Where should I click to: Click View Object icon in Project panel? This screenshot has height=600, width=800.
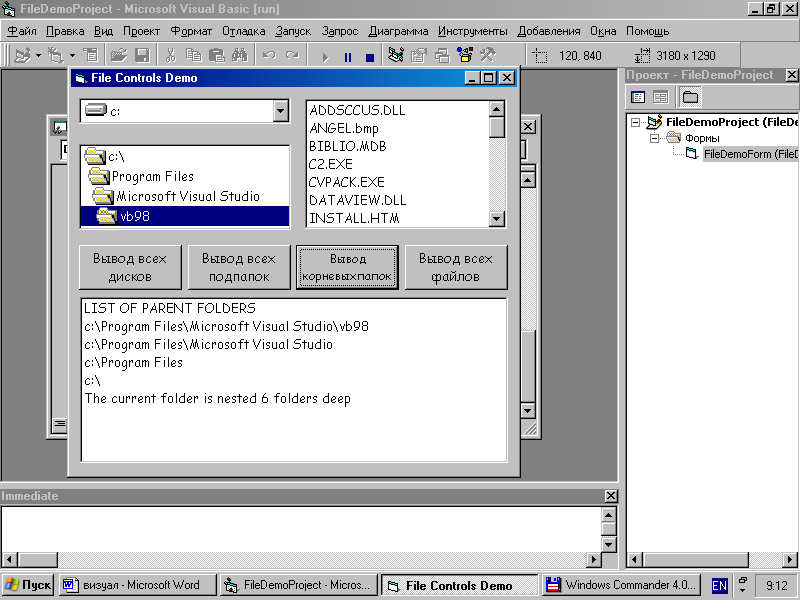[661, 97]
